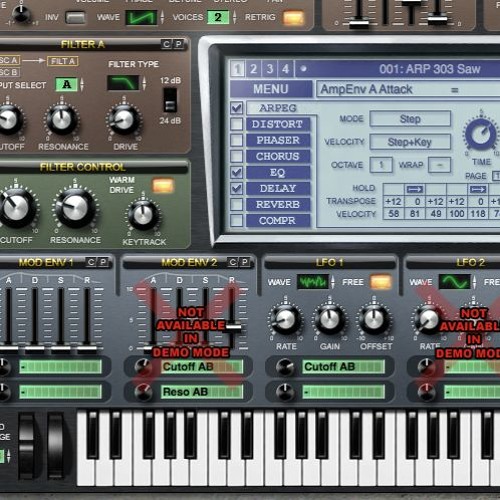The height and width of the screenshot is (500, 500).
Task: Enable the REVERB effect checkbox
Action: point(237,204)
